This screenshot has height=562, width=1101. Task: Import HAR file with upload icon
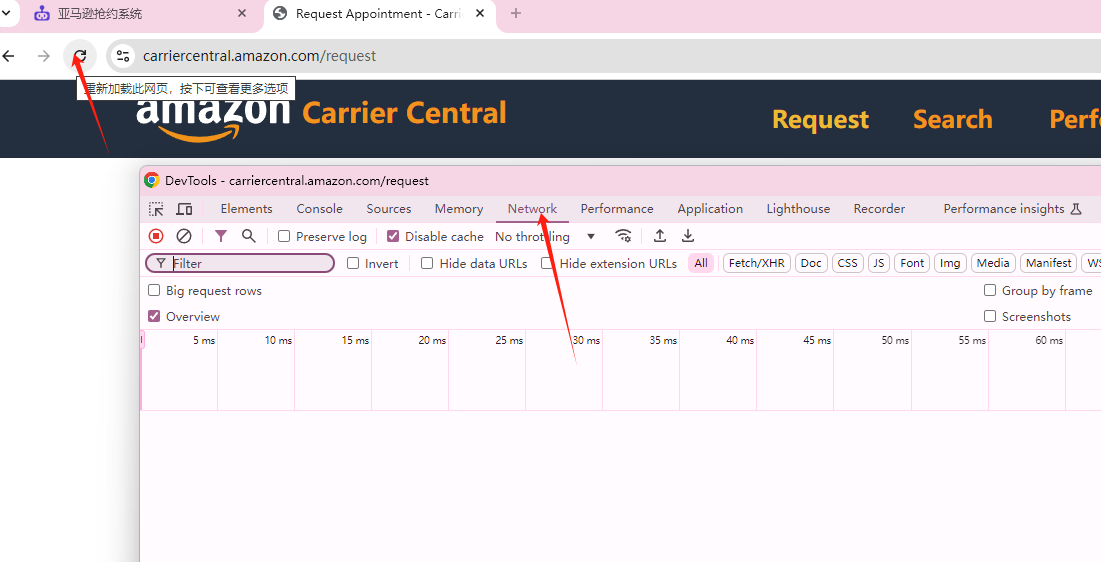click(660, 236)
